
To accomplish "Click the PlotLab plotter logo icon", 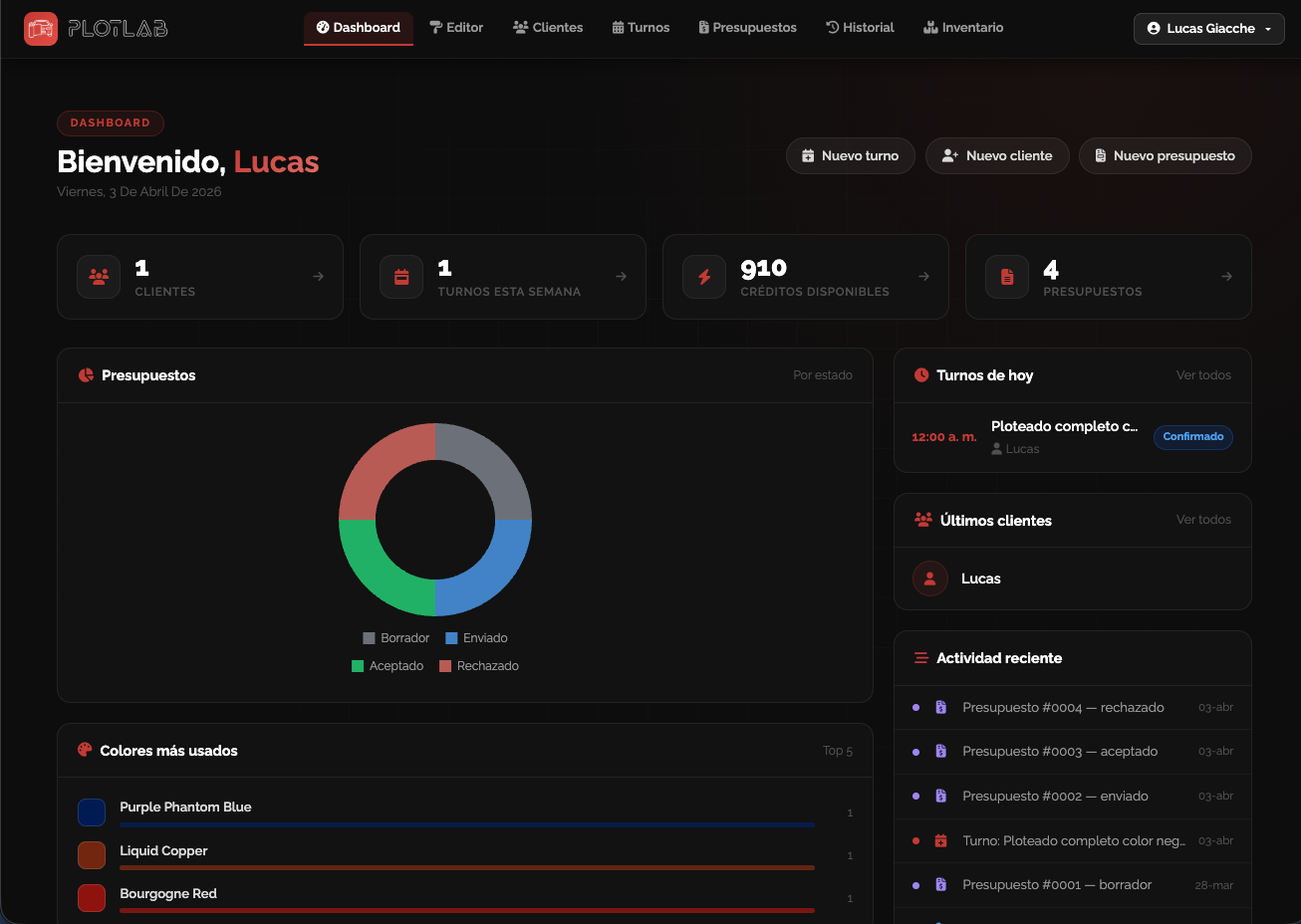I will 40,28.
